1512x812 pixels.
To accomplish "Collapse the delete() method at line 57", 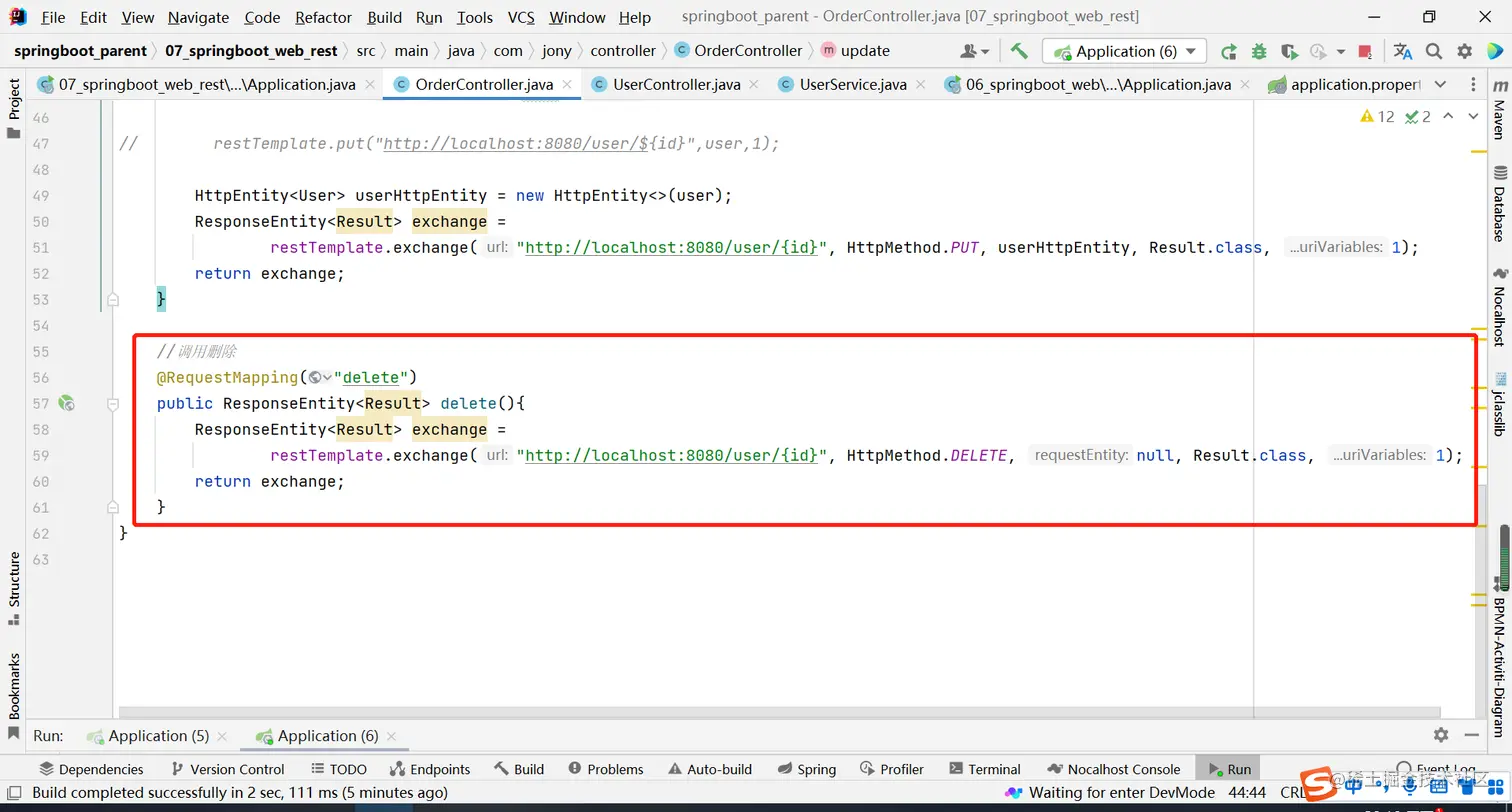I will click(113, 403).
